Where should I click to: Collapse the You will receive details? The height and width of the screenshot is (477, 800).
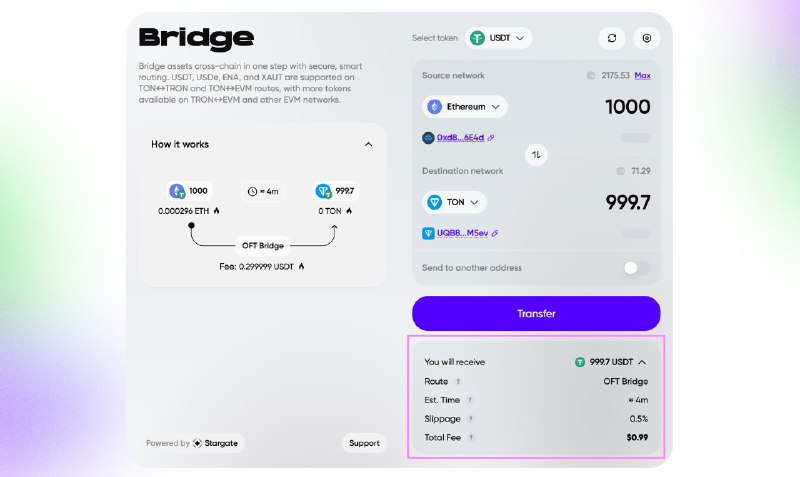[642, 362]
